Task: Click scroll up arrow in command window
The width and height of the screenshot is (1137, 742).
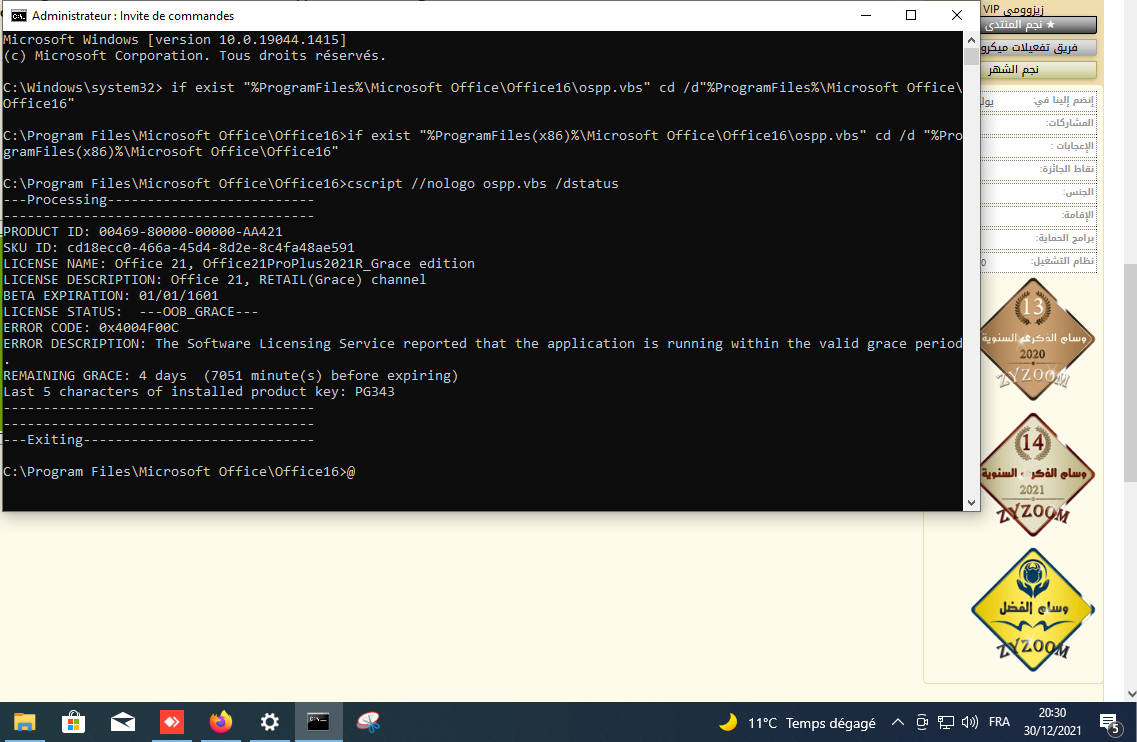Action: [x=972, y=39]
